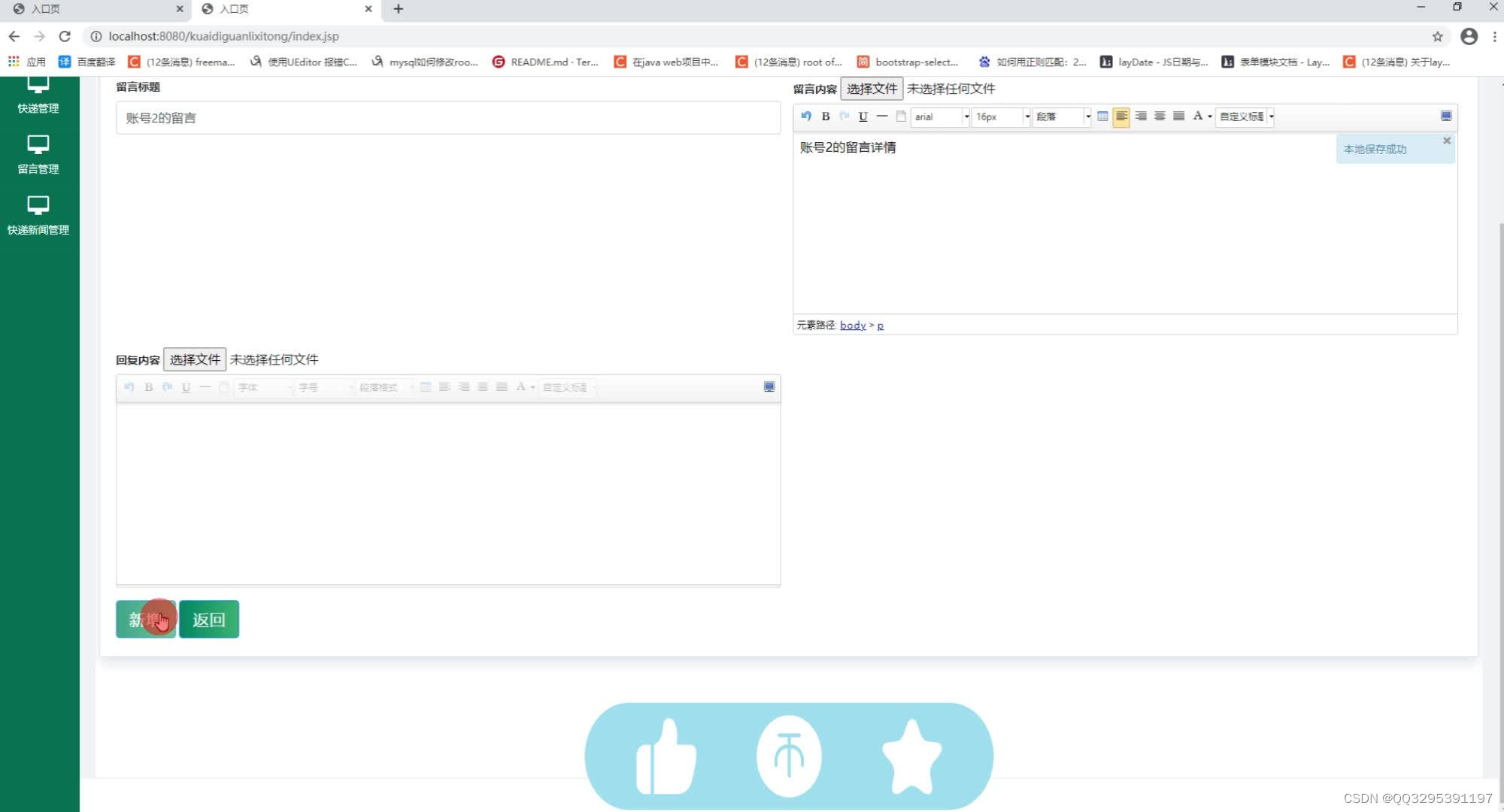Click 选择文件 next to 回复内容
Viewport: 1504px width, 812px height.
[195, 359]
